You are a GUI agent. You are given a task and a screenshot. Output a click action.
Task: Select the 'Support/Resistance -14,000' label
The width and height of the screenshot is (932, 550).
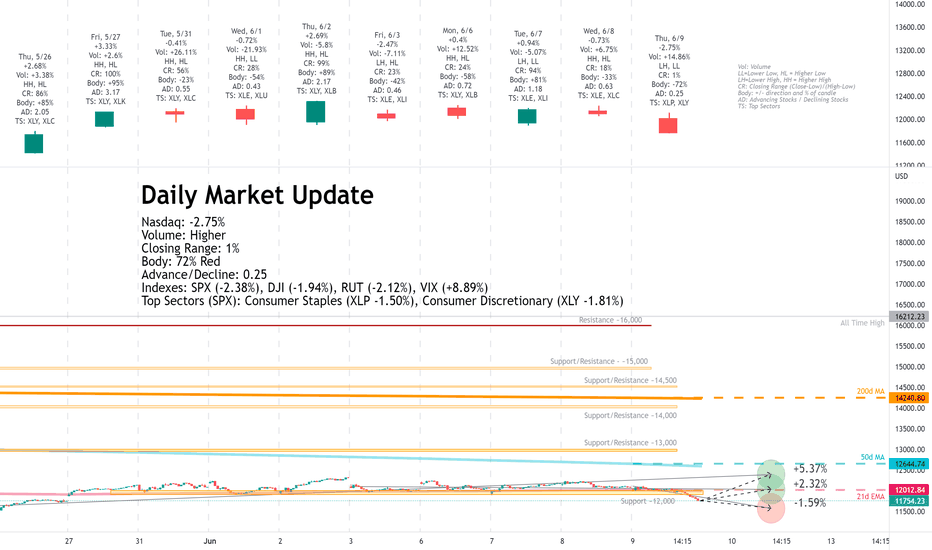coord(630,415)
